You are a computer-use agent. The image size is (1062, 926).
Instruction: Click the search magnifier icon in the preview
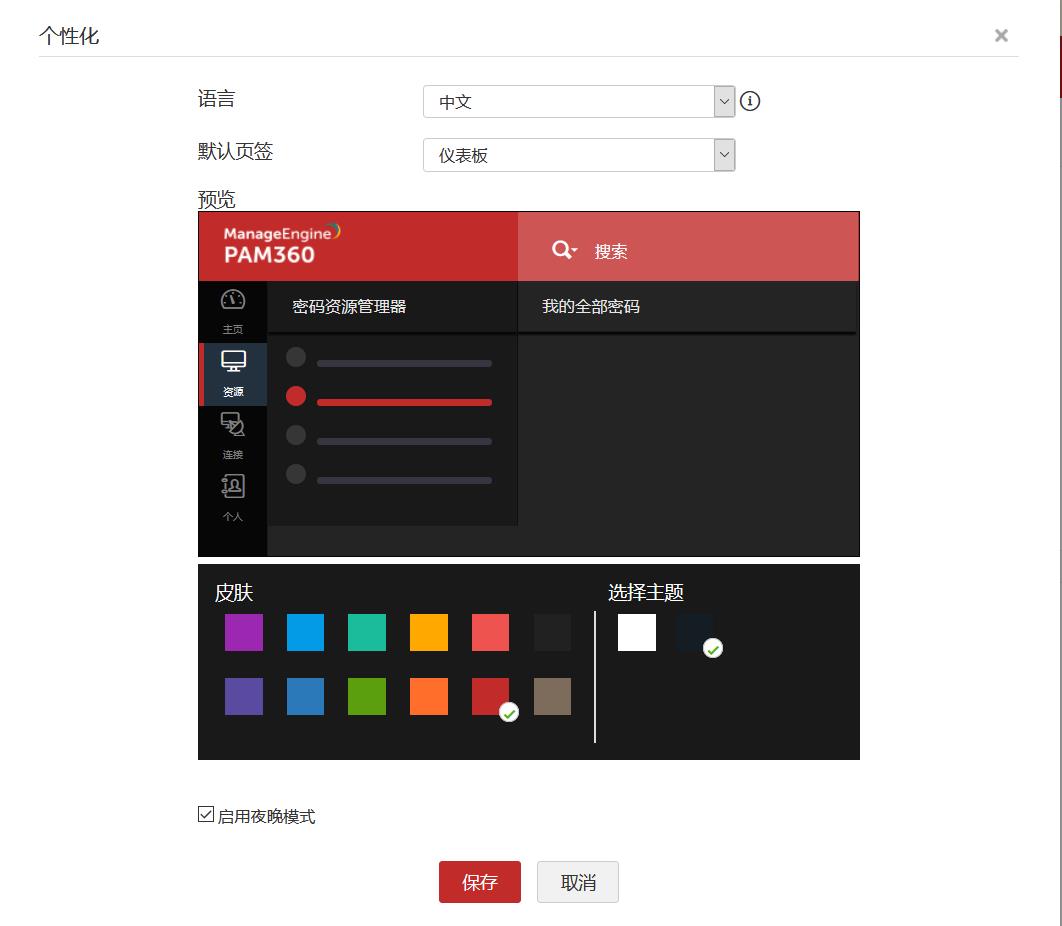tap(564, 250)
